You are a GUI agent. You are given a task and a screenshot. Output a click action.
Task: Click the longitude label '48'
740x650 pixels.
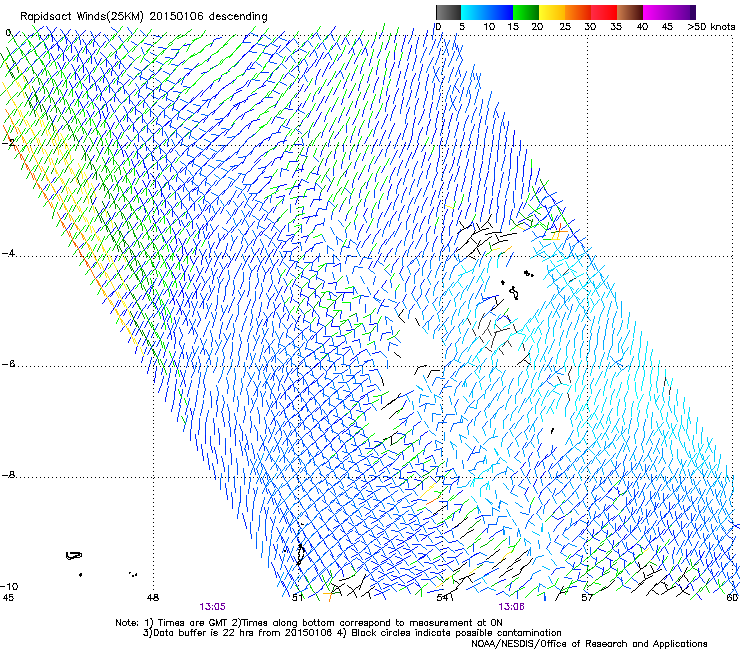click(x=153, y=598)
